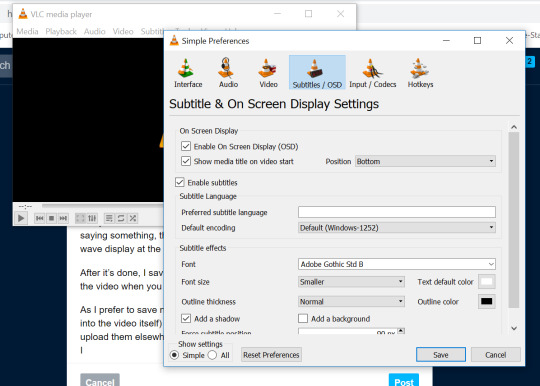The width and height of the screenshot is (540, 386).
Task: Toggle random shuffle icon in VLC
Action: pos(133,218)
